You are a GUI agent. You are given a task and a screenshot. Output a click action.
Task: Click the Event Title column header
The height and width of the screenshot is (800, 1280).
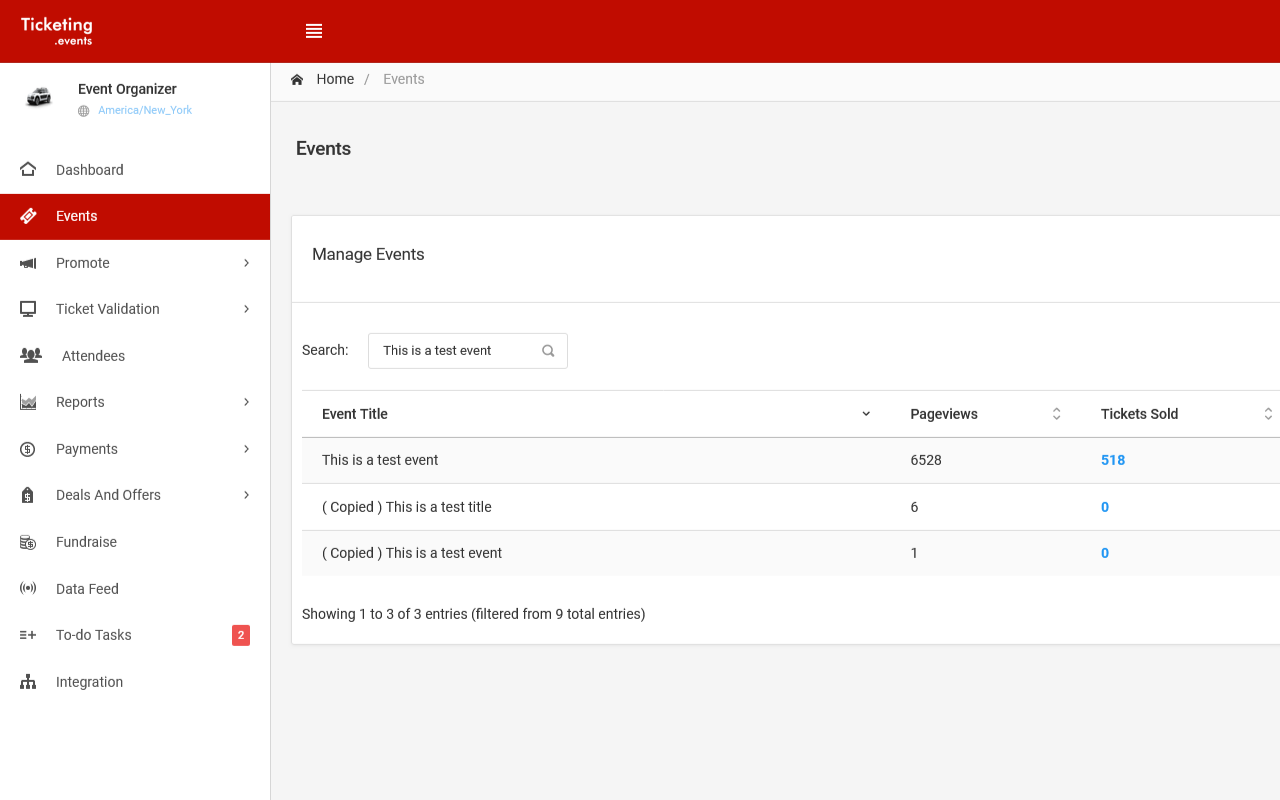point(597,414)
